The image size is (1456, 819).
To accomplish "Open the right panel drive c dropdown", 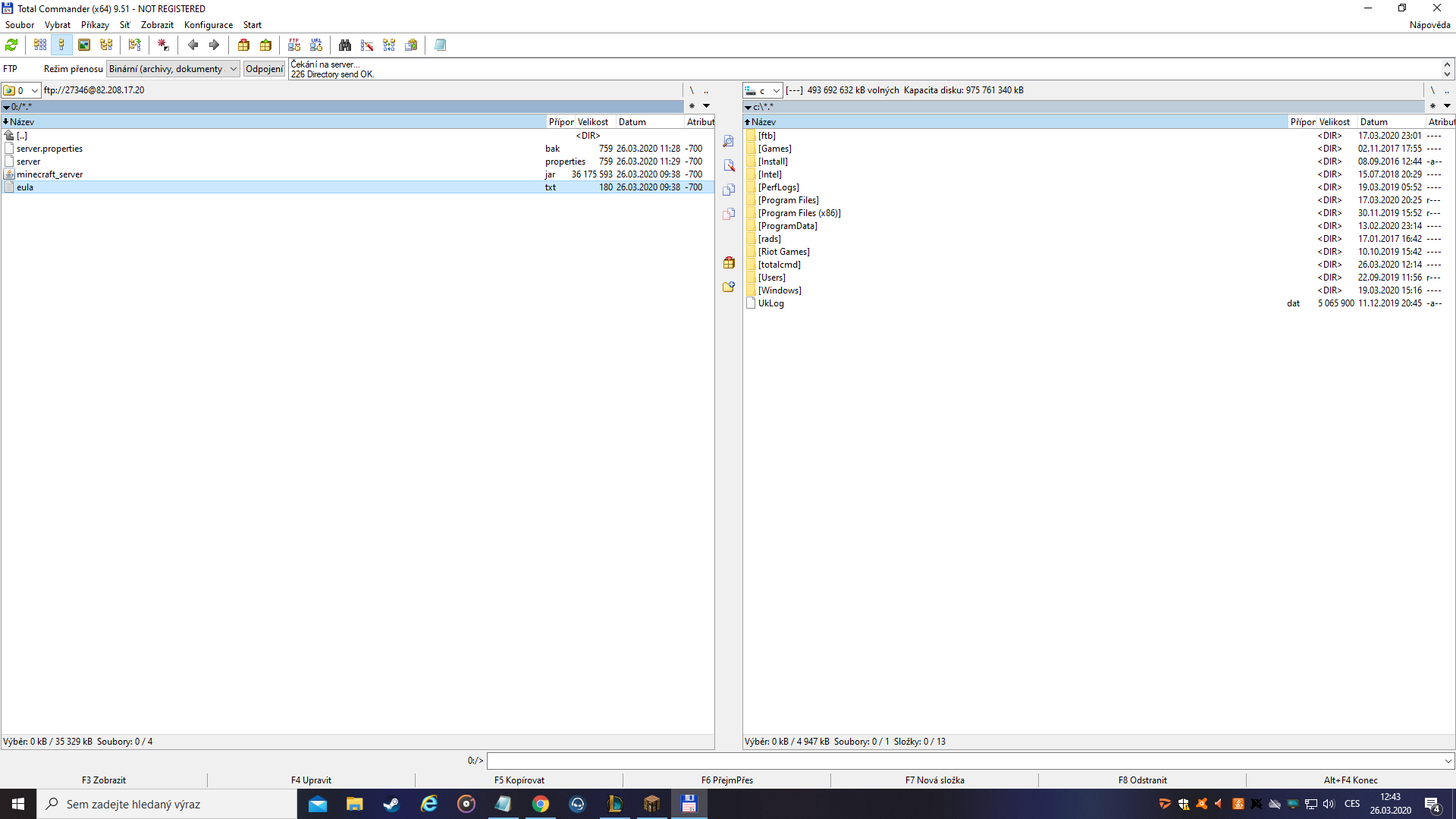I will click(x=762, y=90).
